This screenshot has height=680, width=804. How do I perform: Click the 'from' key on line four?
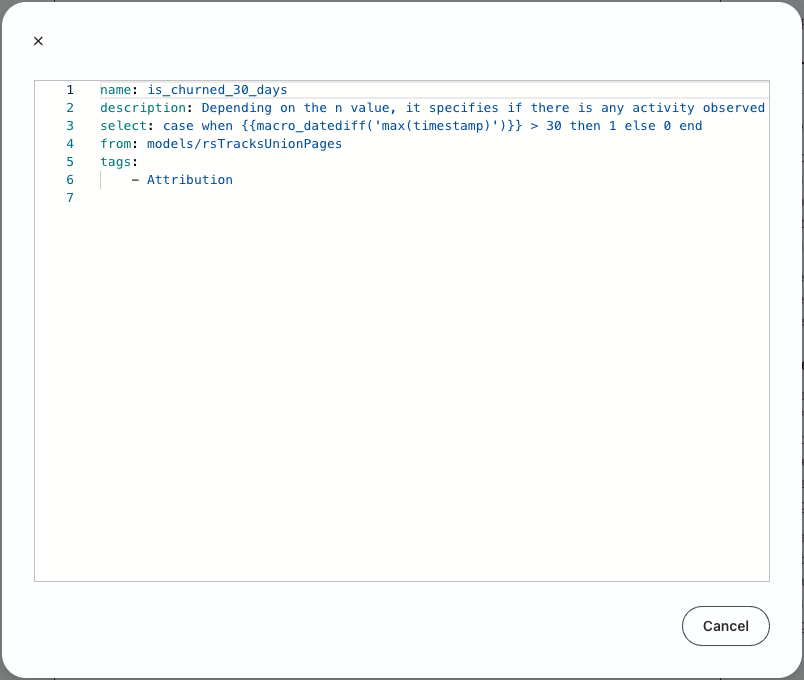click(115, 144)
